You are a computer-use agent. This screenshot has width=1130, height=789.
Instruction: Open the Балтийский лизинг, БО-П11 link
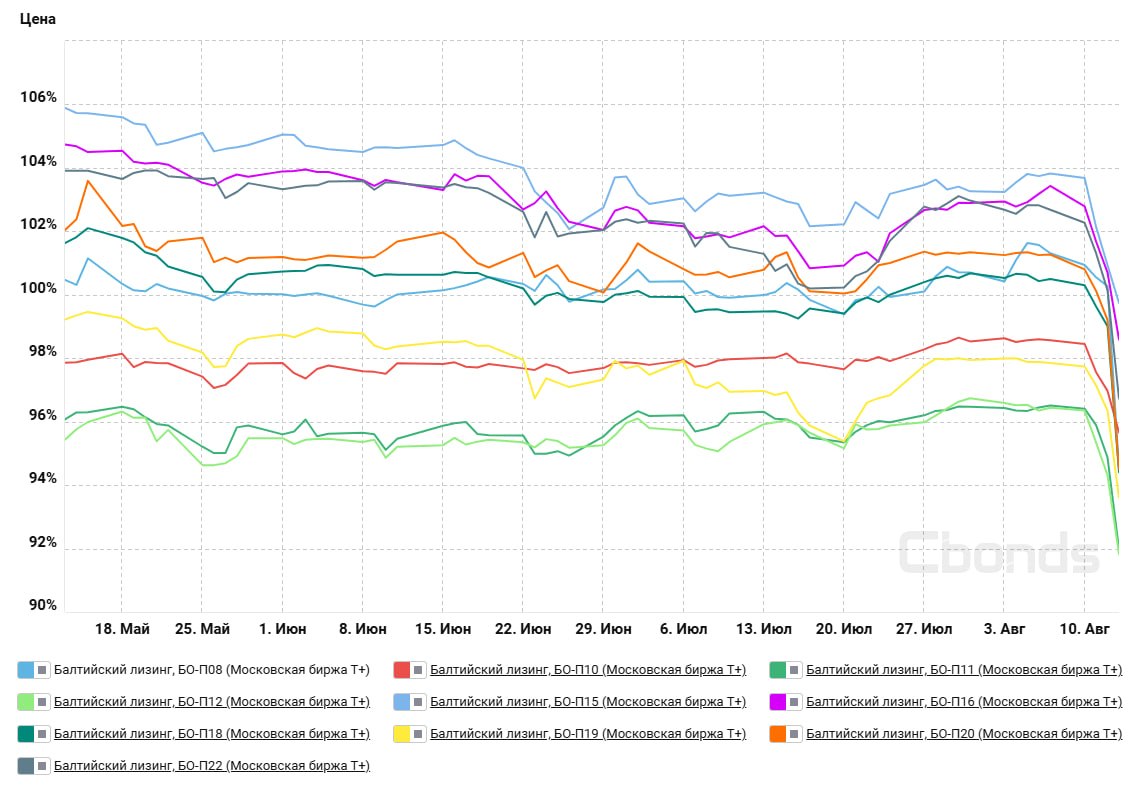pyautogui.click(x=964, y=670)
